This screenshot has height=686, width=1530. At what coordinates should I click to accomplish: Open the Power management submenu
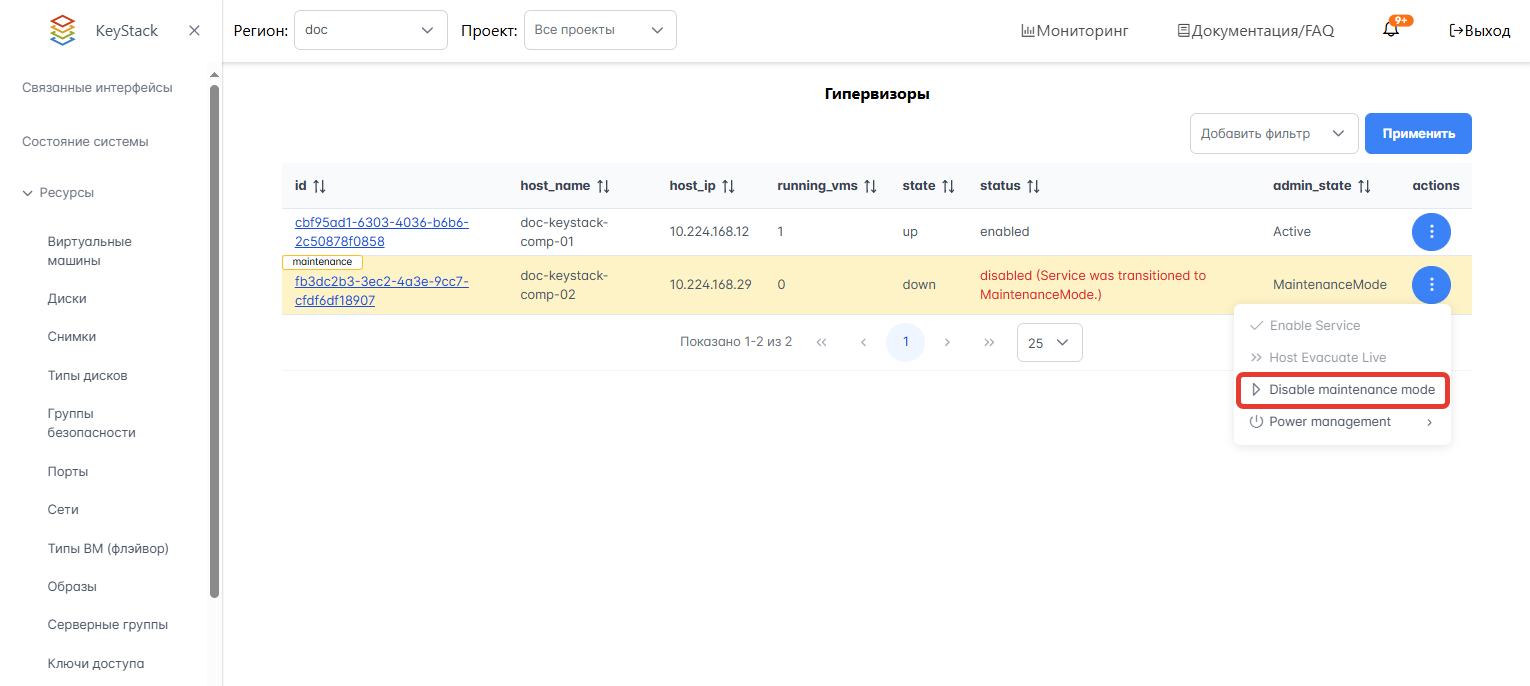coord(1342,422)
